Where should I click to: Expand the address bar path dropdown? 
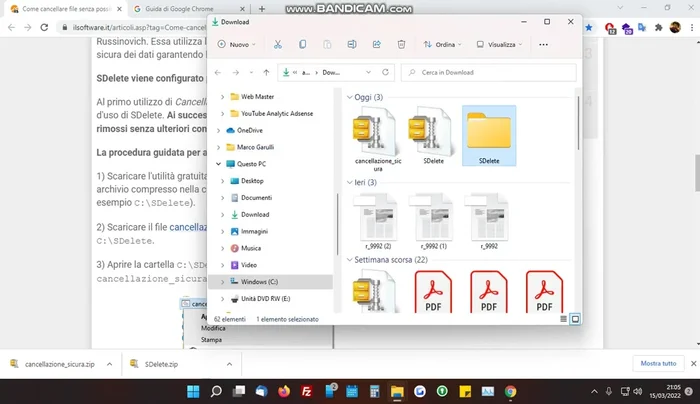pos(368,72)
